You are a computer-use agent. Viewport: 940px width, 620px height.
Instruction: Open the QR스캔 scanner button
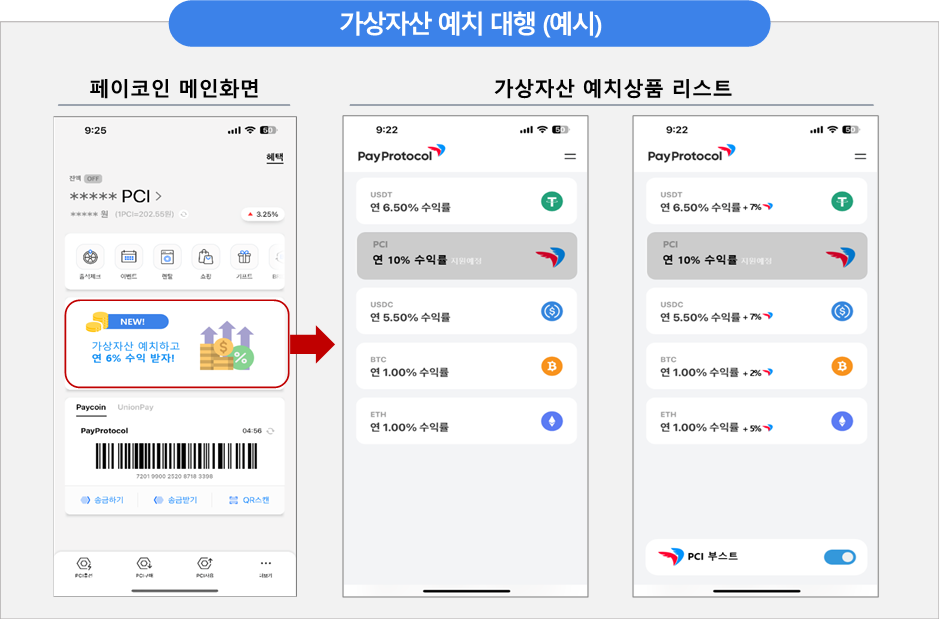[x=249, y=500]
